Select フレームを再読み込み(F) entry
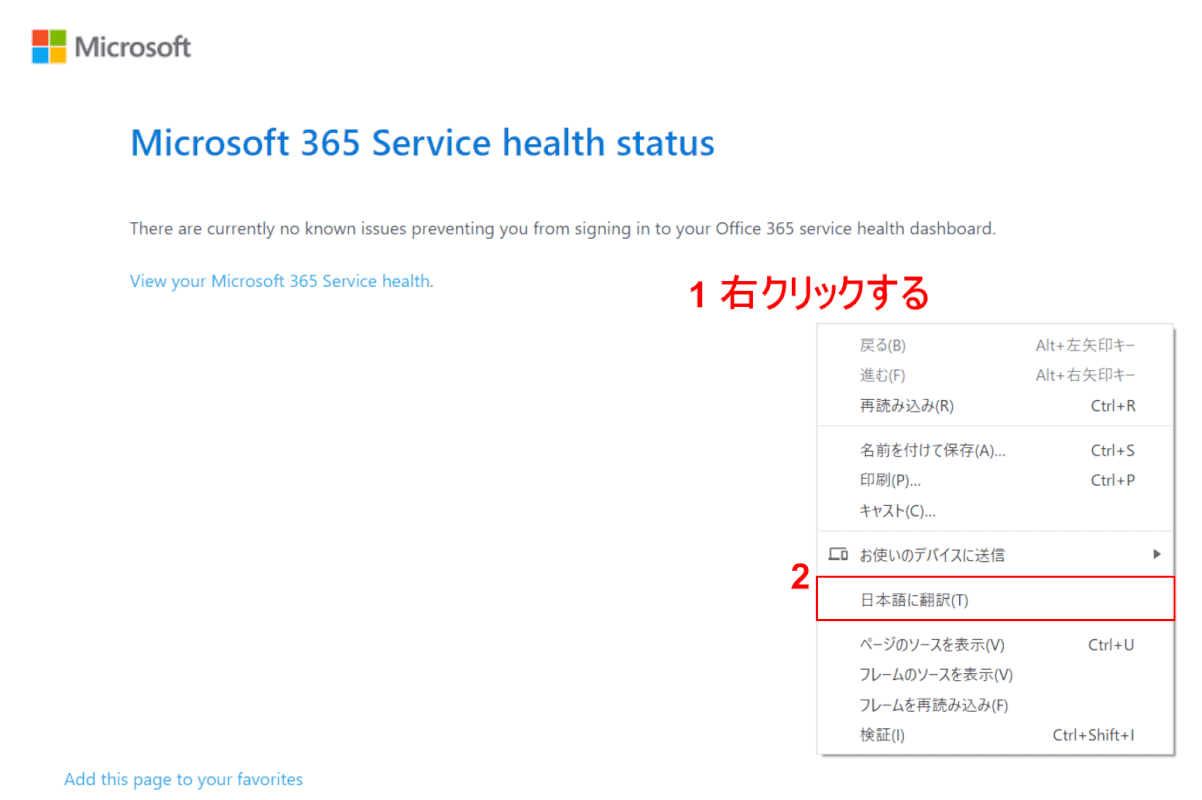Viewport: 1202px width, 800px height. (995, 705)
